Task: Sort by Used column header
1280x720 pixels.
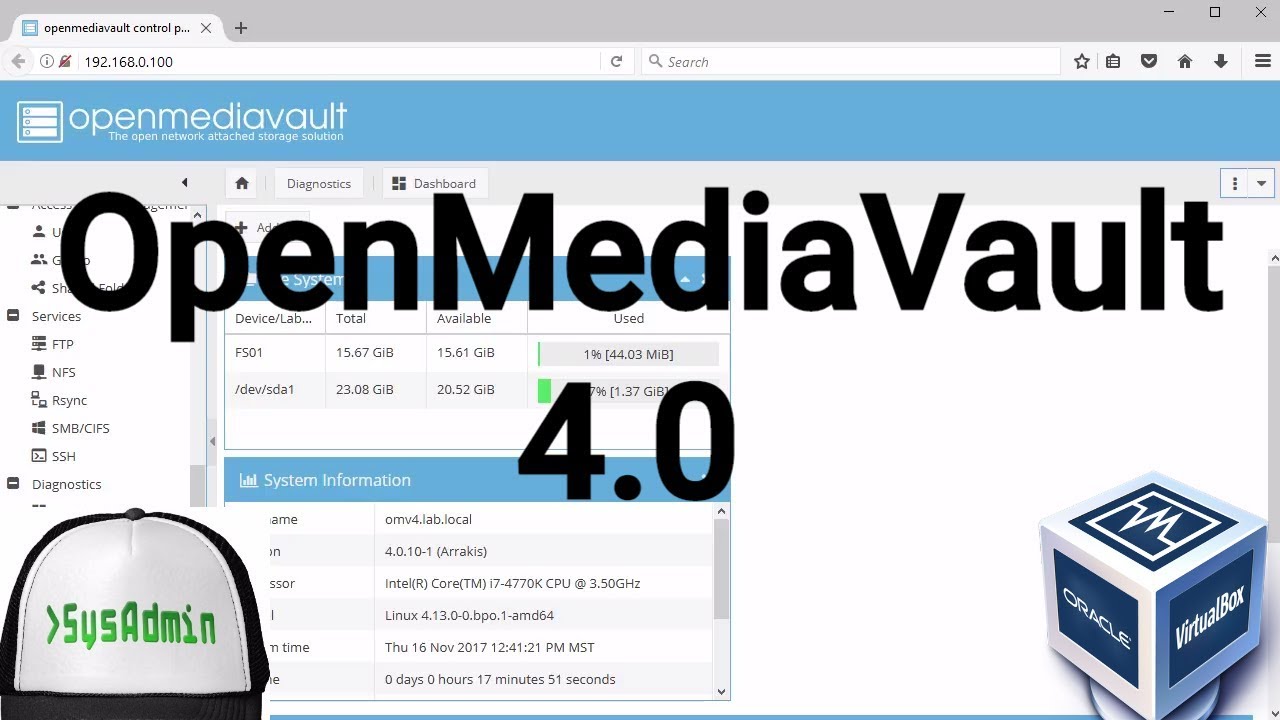Action: [x=628, y=318]
